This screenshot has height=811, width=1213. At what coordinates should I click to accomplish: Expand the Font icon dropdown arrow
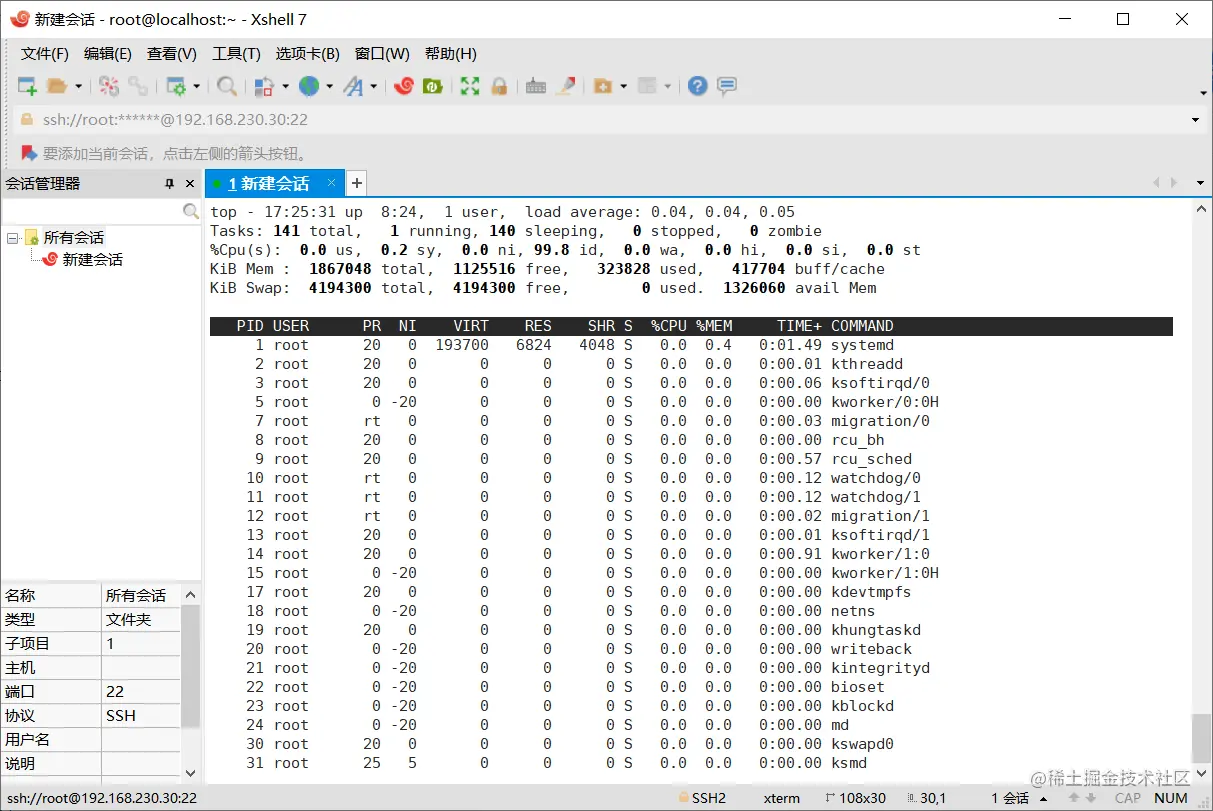373,87
